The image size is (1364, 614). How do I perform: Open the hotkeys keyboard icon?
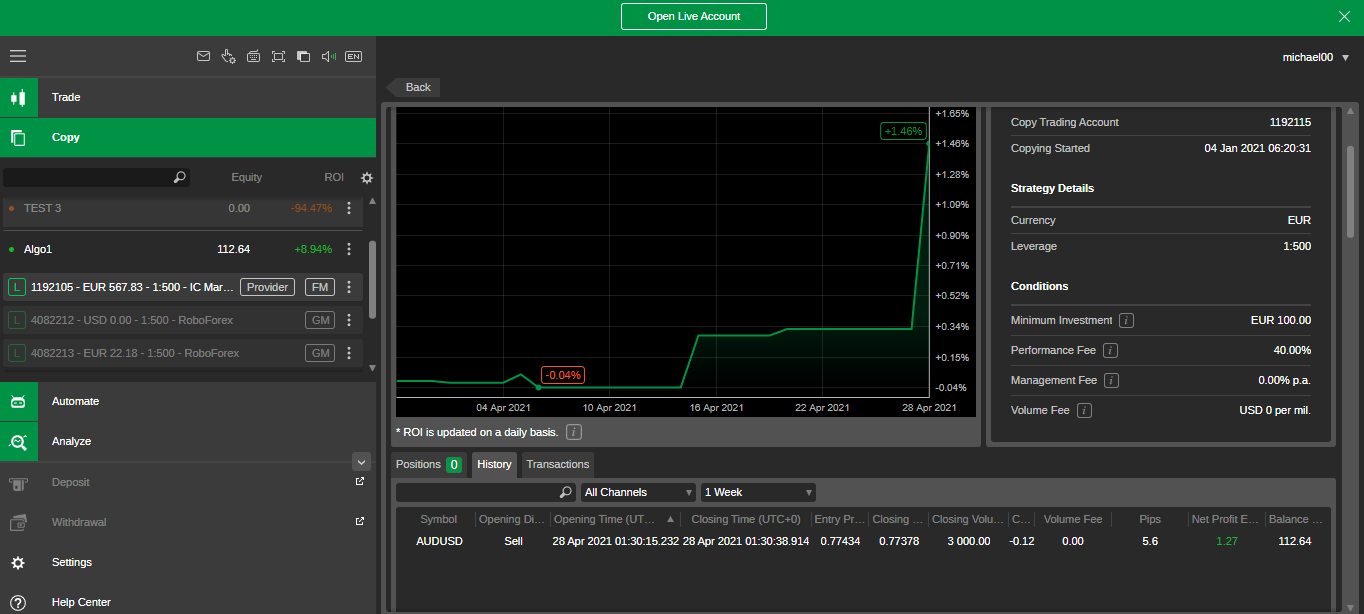(254, 57)
